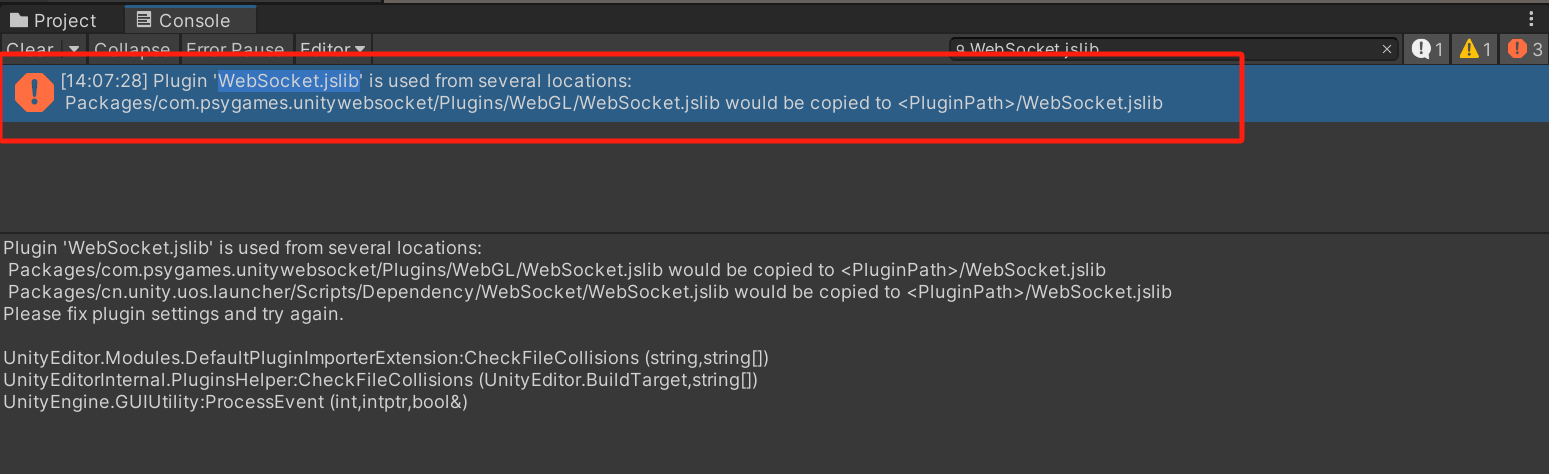1549x474 pixels.
Task: Toggle Collapse mode for console logs
Action: click(x=132, y=49)
